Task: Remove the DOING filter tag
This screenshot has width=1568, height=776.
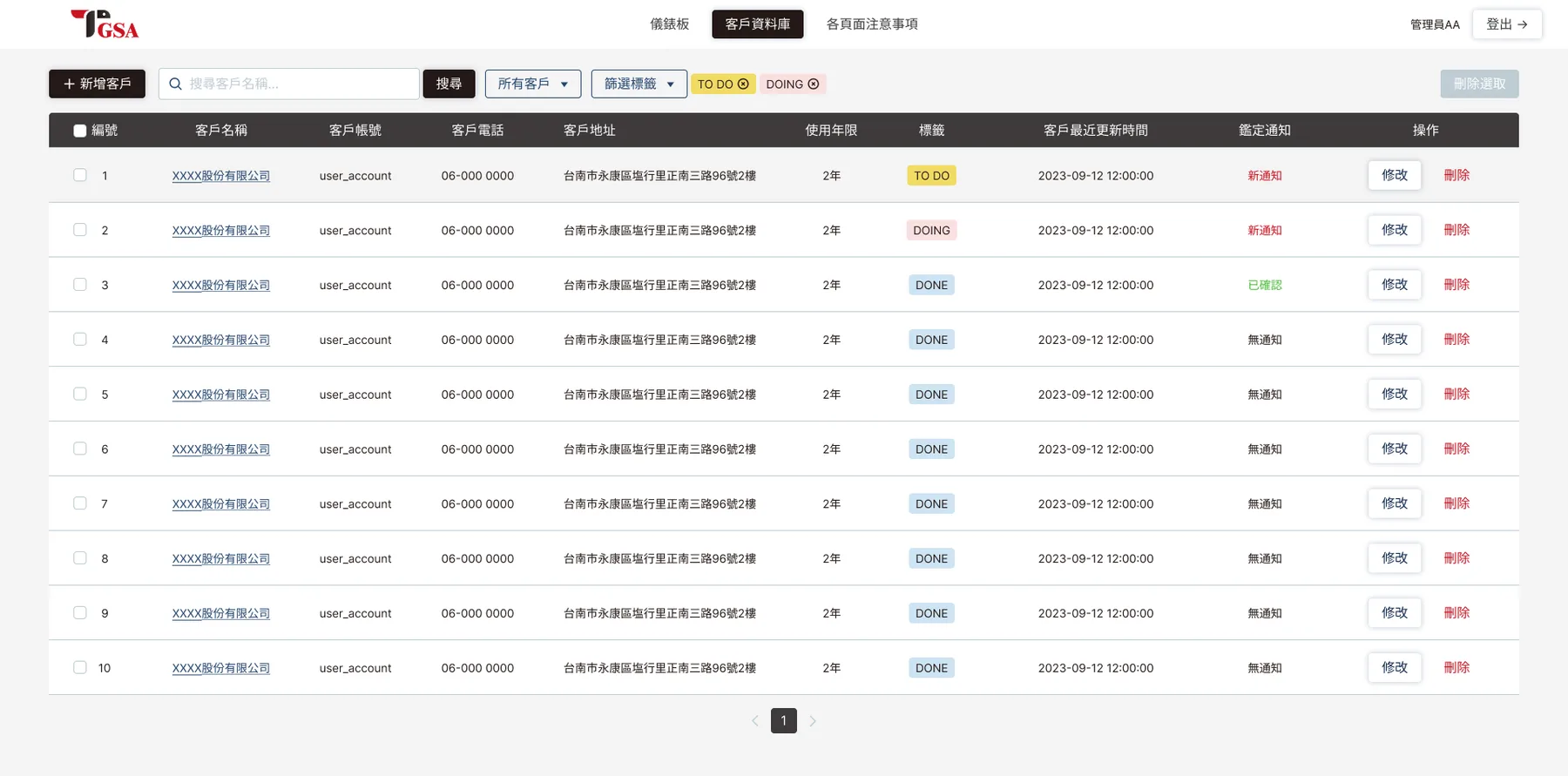Action: point(814,84)
